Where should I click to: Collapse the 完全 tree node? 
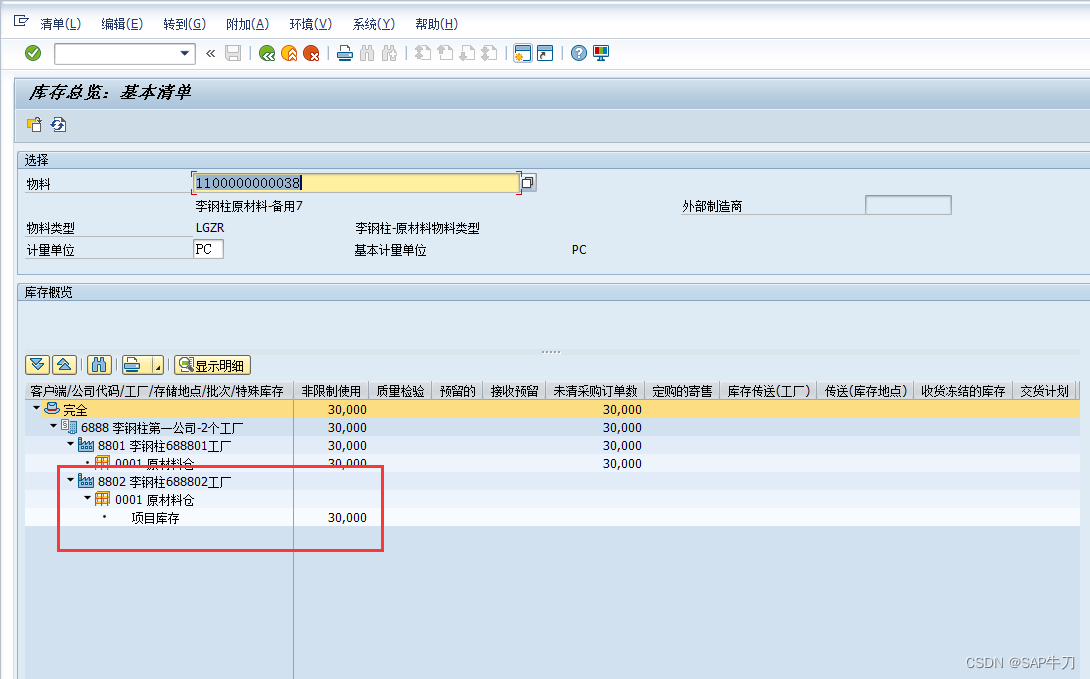coord(36,408)
